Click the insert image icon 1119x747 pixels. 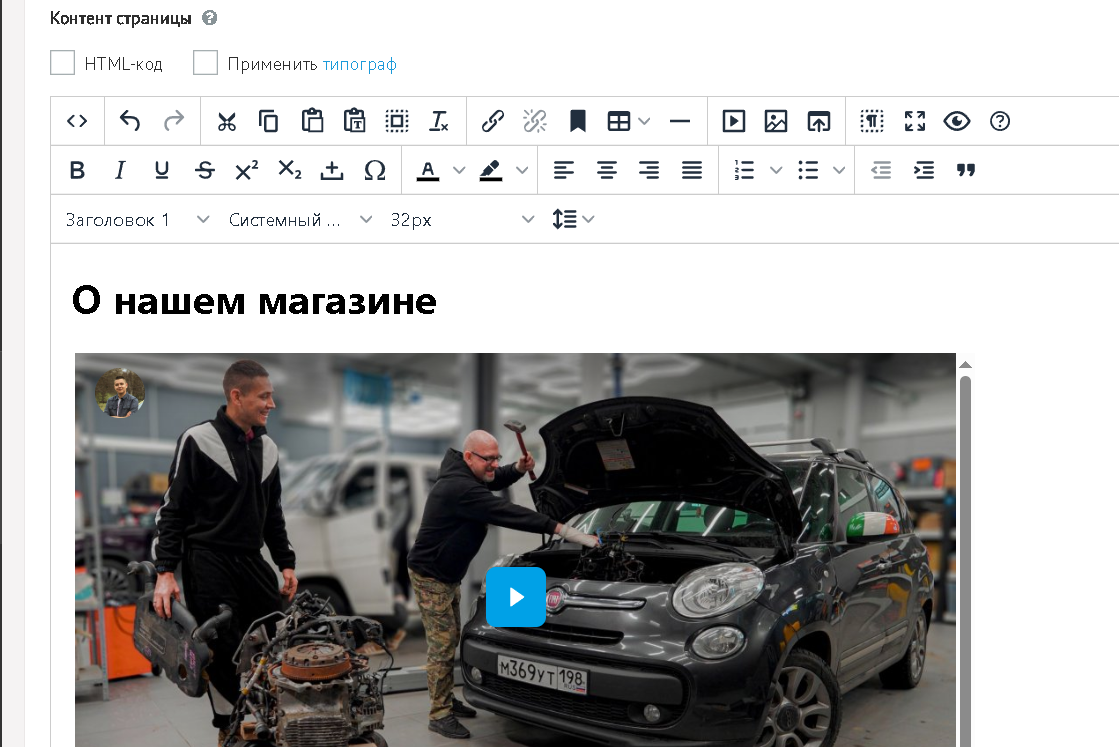[x=776, y=121]
